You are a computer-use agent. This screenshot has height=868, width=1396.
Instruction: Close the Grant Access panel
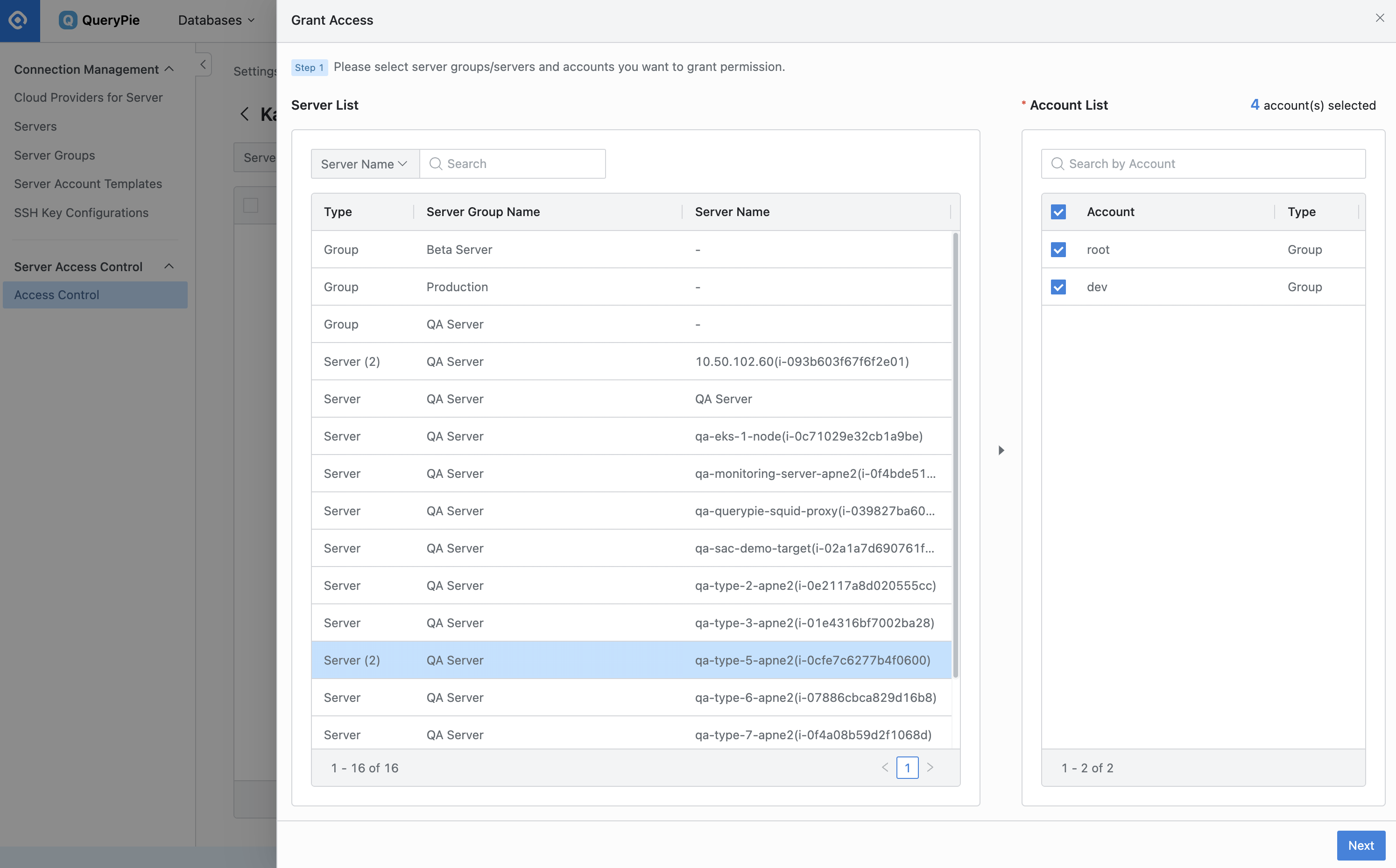pyautogui.click(x=1379, y=18)
